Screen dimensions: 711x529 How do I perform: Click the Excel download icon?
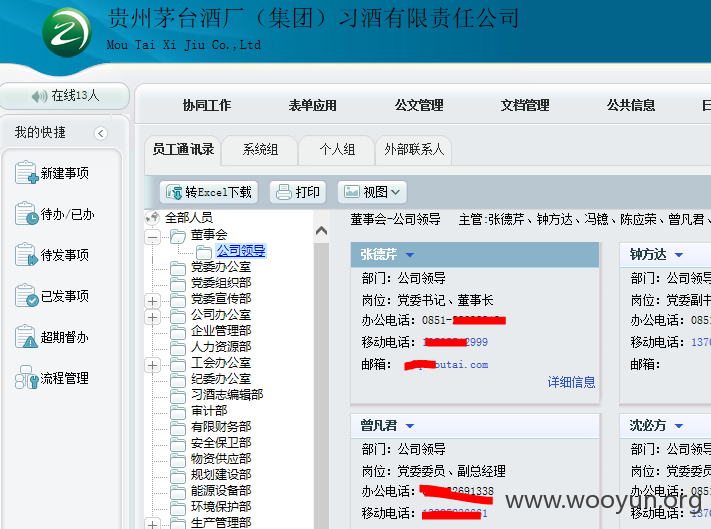coord(174,192)
